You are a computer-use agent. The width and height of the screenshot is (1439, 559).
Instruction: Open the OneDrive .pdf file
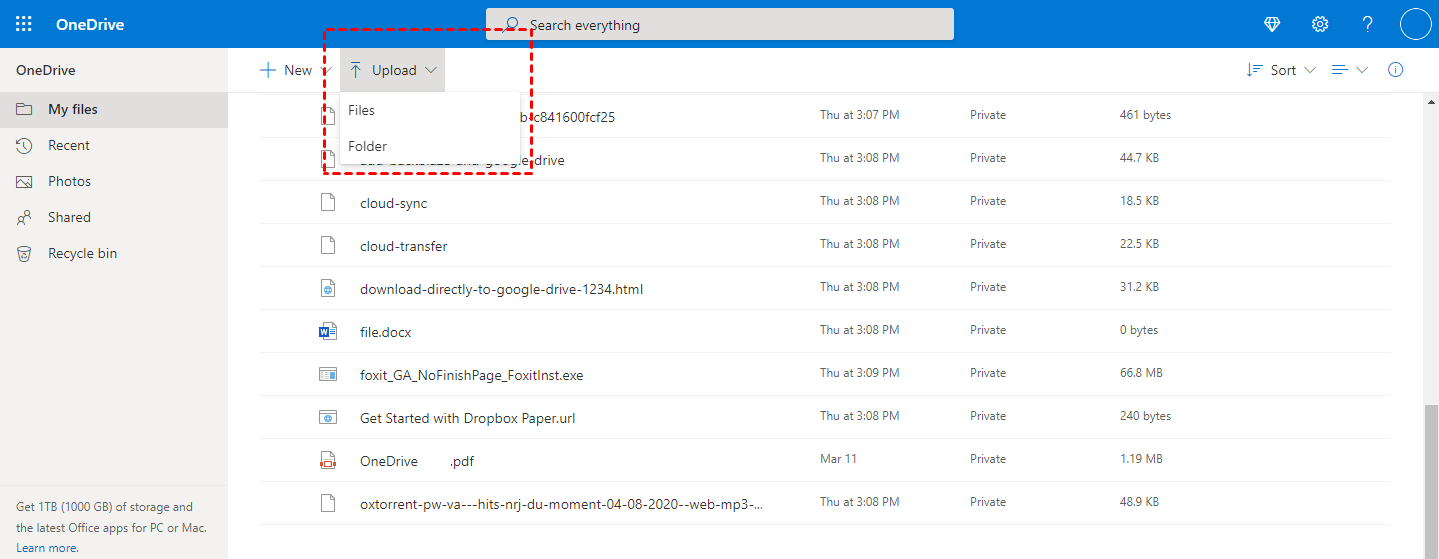tap(417, 461)
